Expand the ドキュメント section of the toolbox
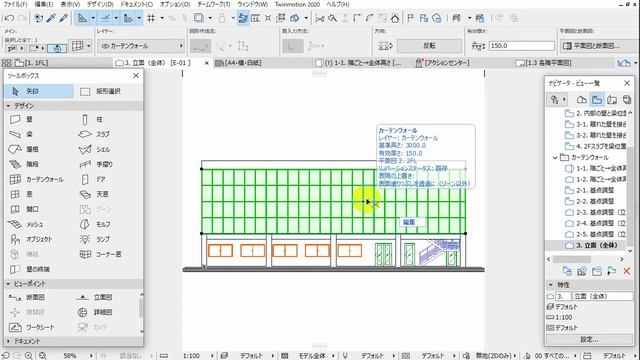 (8, 341)
